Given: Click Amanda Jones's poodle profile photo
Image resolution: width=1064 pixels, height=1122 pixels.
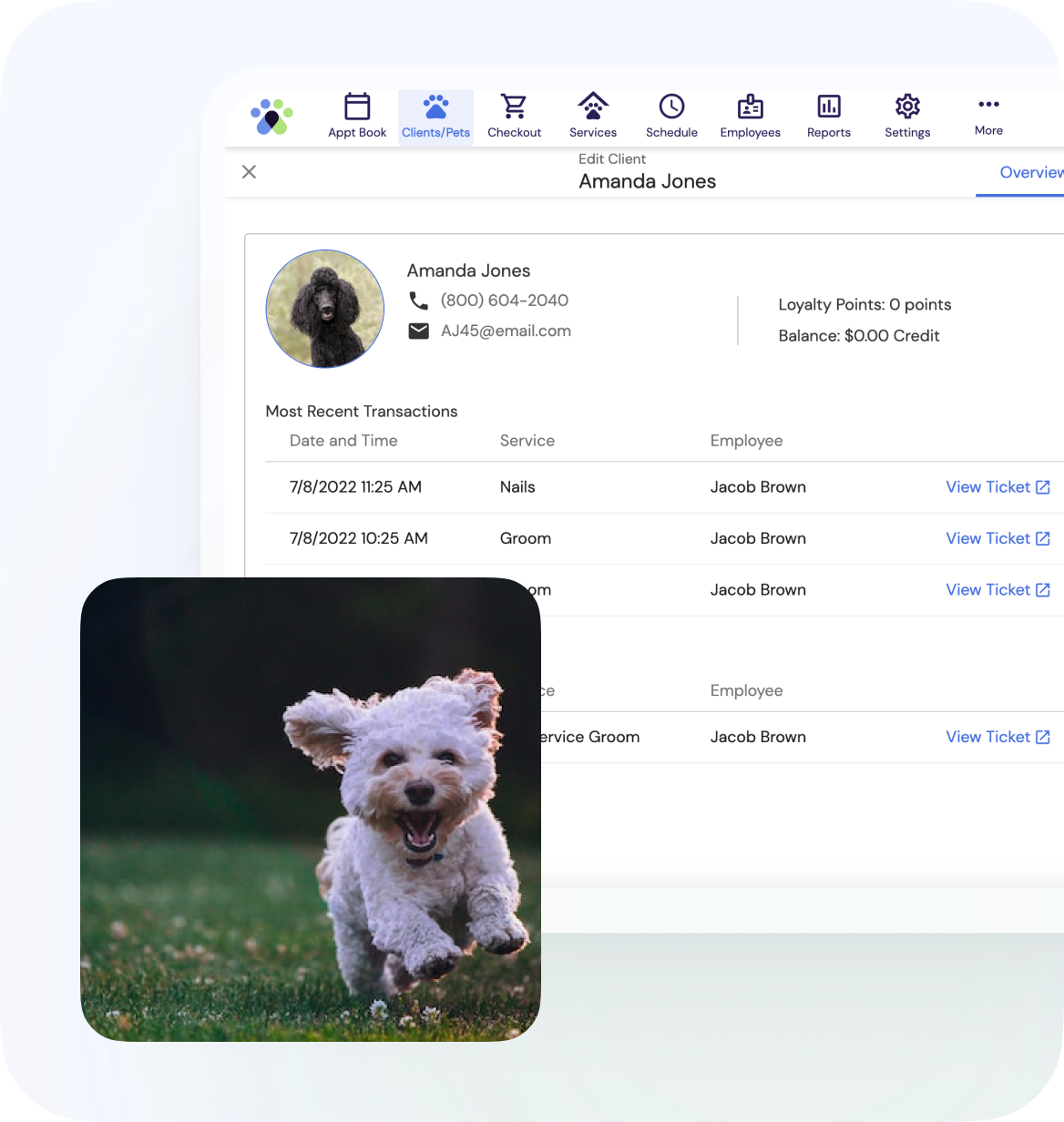Looking at the screenshot, I should [x=324, y=309].
